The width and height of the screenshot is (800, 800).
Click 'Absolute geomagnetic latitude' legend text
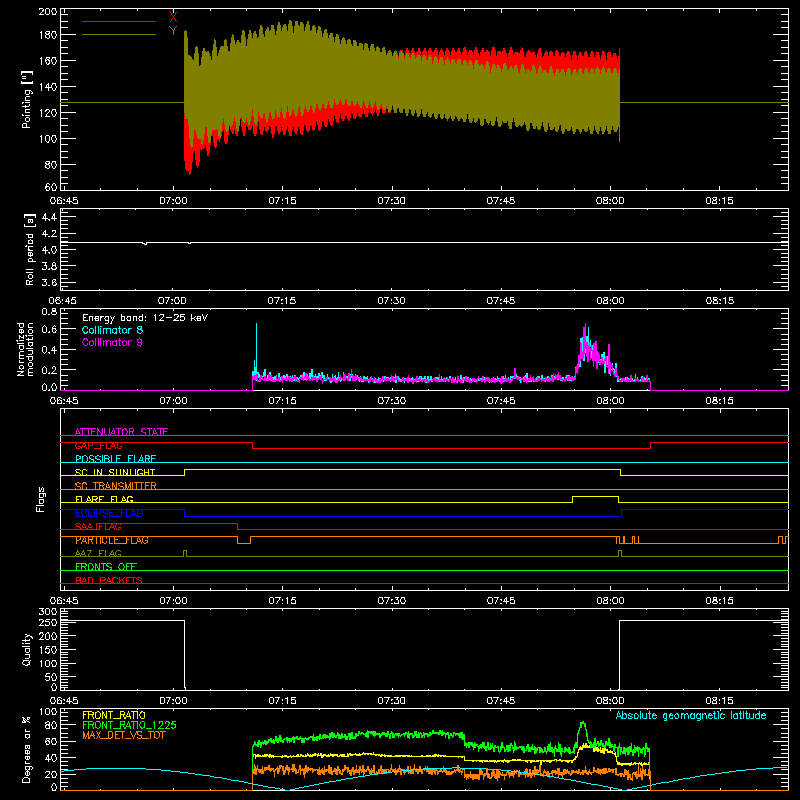(691, 715)
